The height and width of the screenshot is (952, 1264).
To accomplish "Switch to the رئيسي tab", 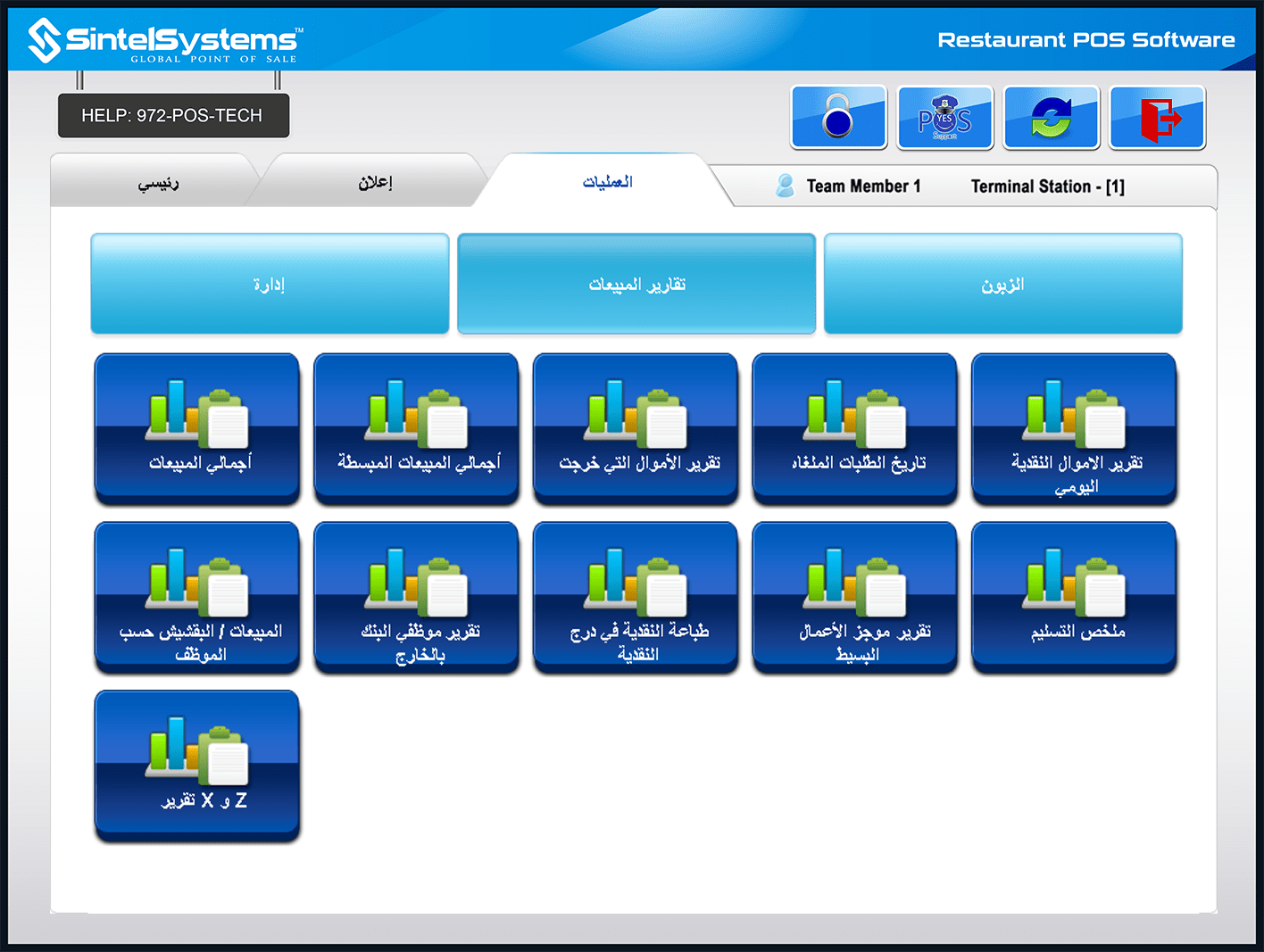I will (157, 182).
